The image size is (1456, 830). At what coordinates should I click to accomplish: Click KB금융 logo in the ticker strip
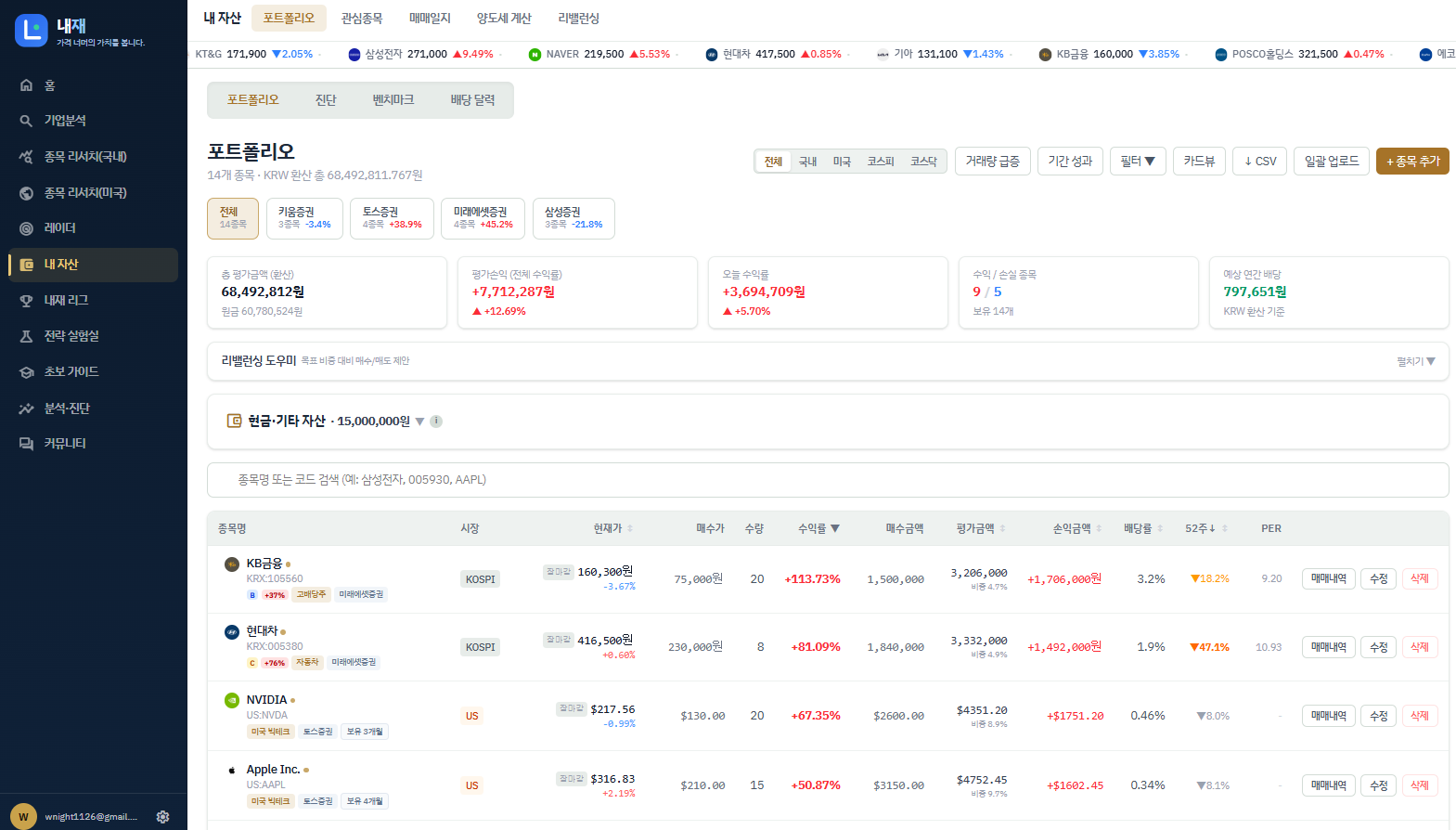(x=1045, y=55)
